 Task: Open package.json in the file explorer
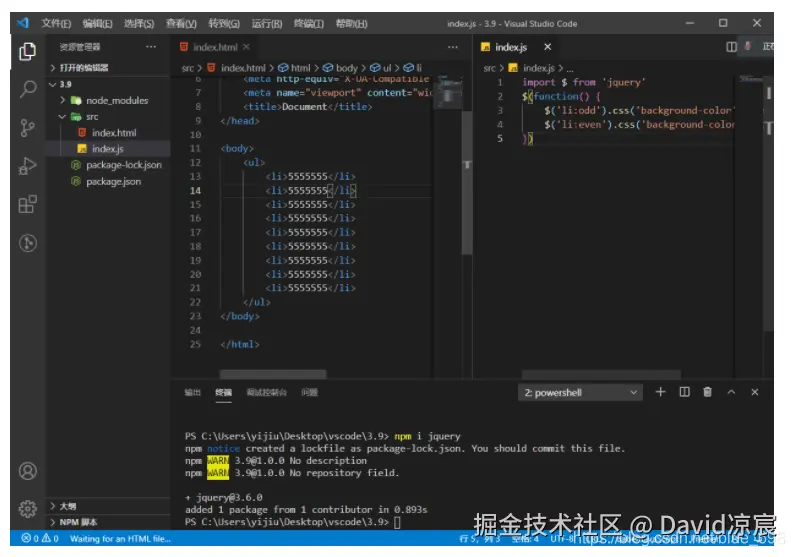click(113, 181)
